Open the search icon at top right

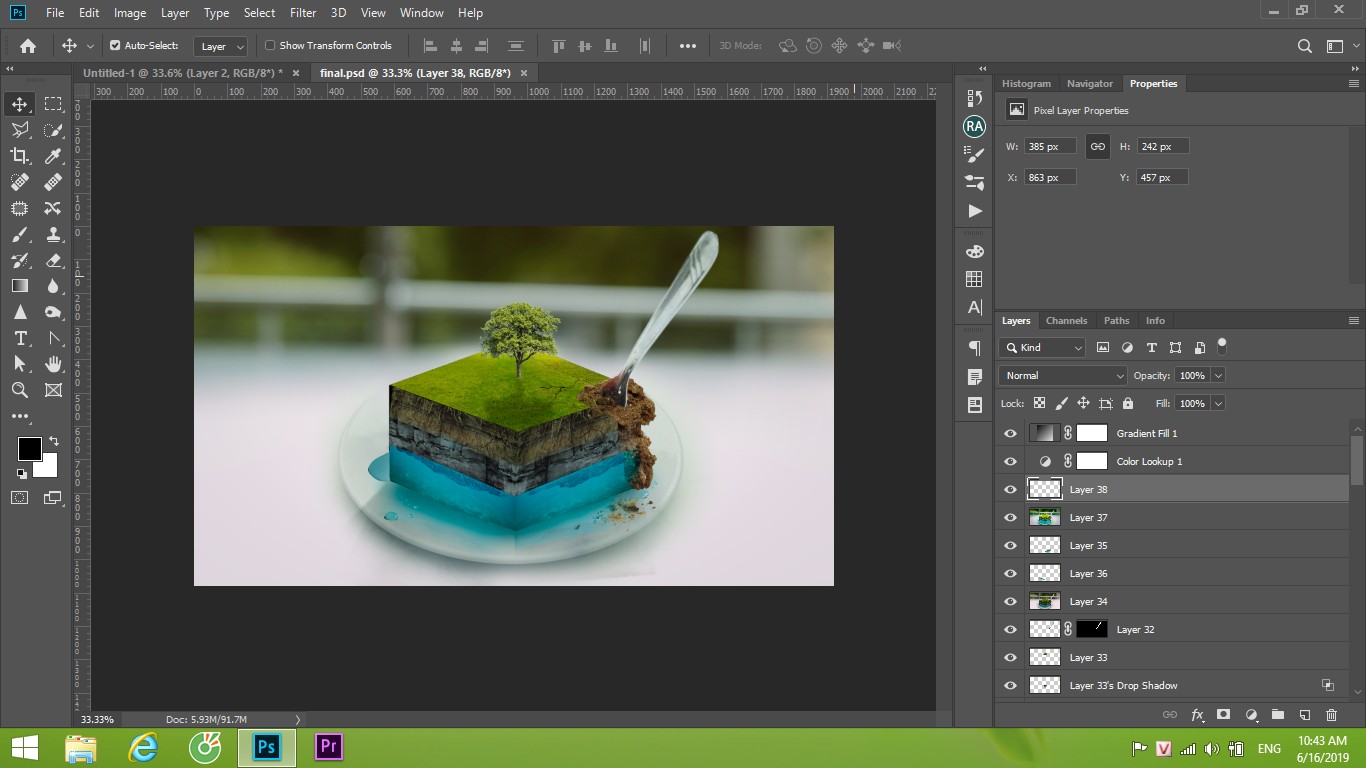(1305, 46)
